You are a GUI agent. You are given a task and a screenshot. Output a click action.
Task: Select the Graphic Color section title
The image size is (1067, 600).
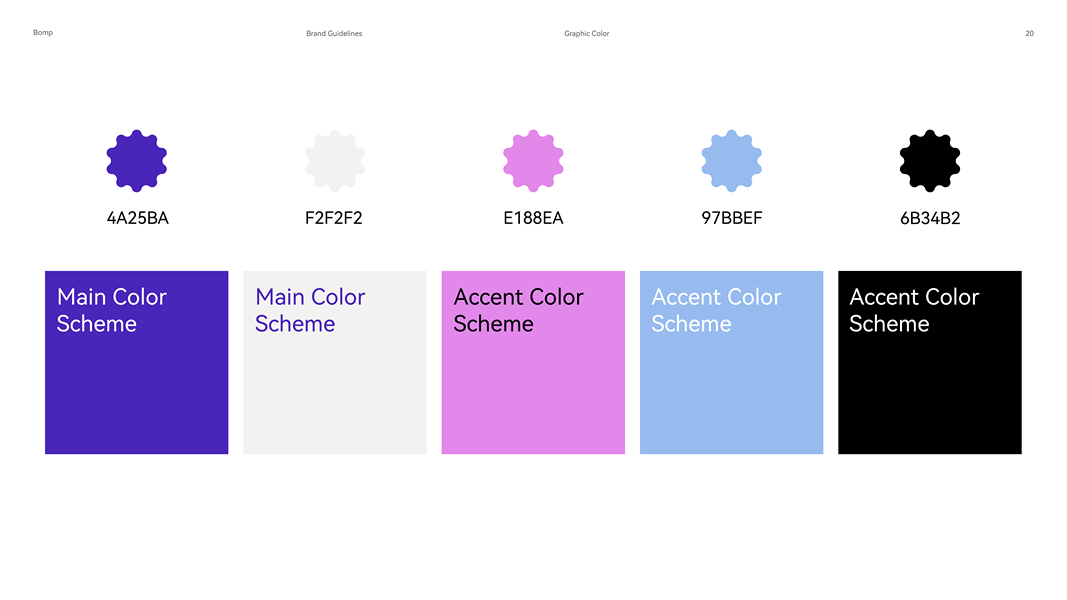(586, 34)
